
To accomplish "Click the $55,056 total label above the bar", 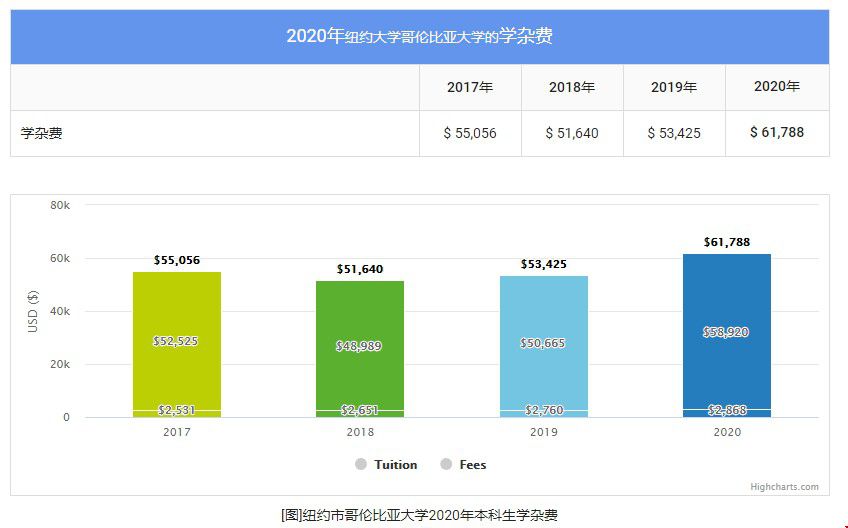I will coord(177,260).
